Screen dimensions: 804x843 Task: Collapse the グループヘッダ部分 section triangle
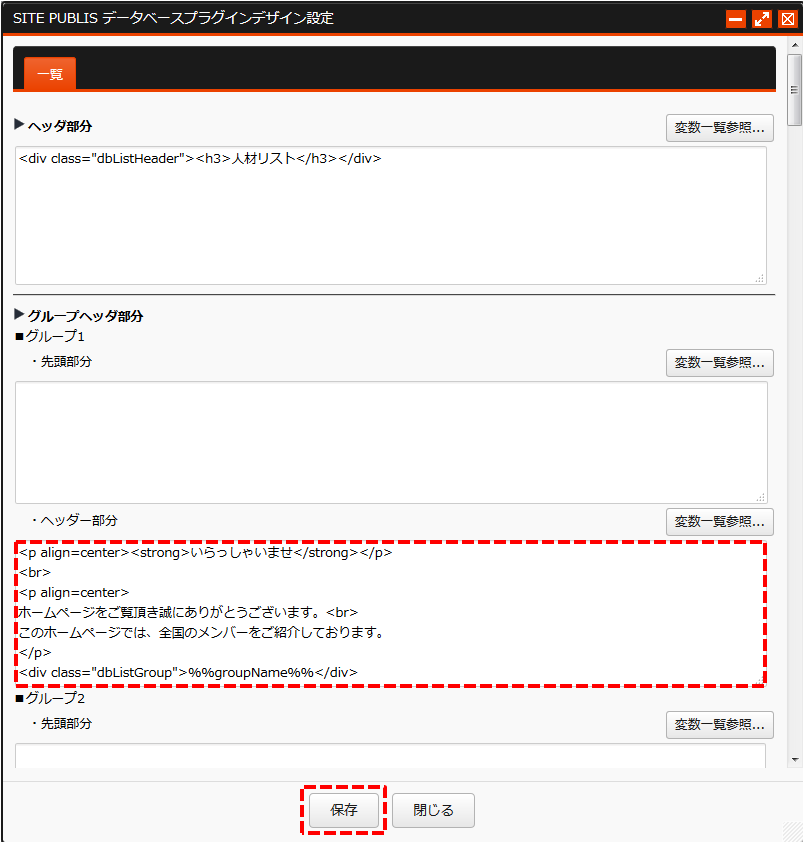19,315
